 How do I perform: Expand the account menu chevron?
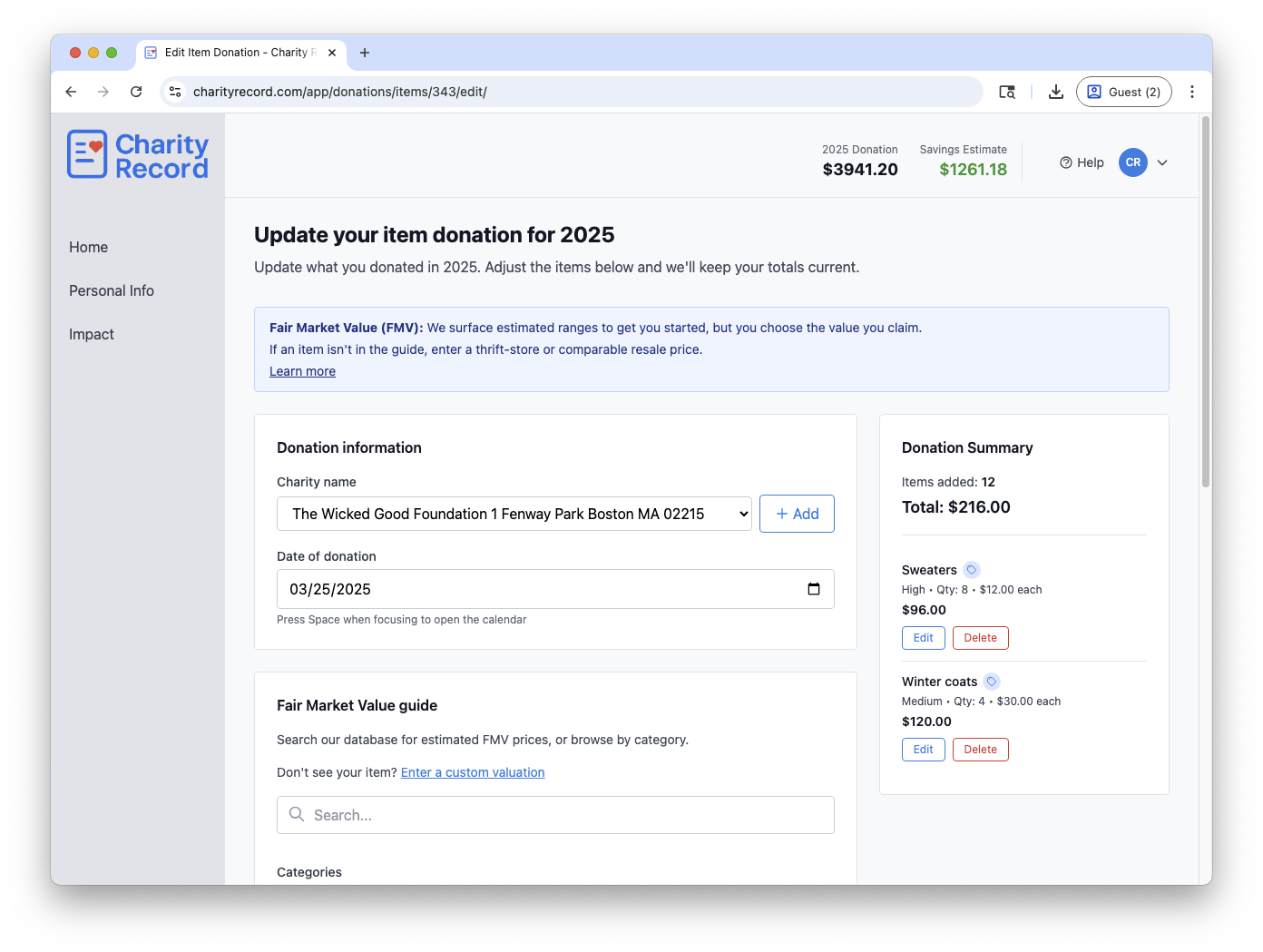1162,162
